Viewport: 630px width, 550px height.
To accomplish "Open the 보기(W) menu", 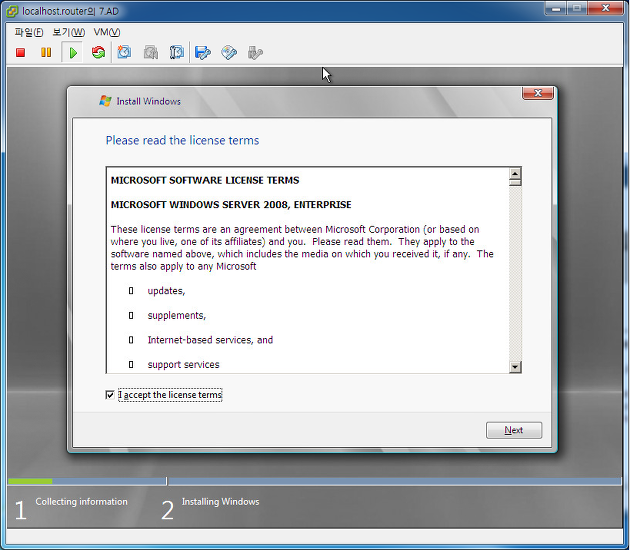I will [x=69, y=32].
